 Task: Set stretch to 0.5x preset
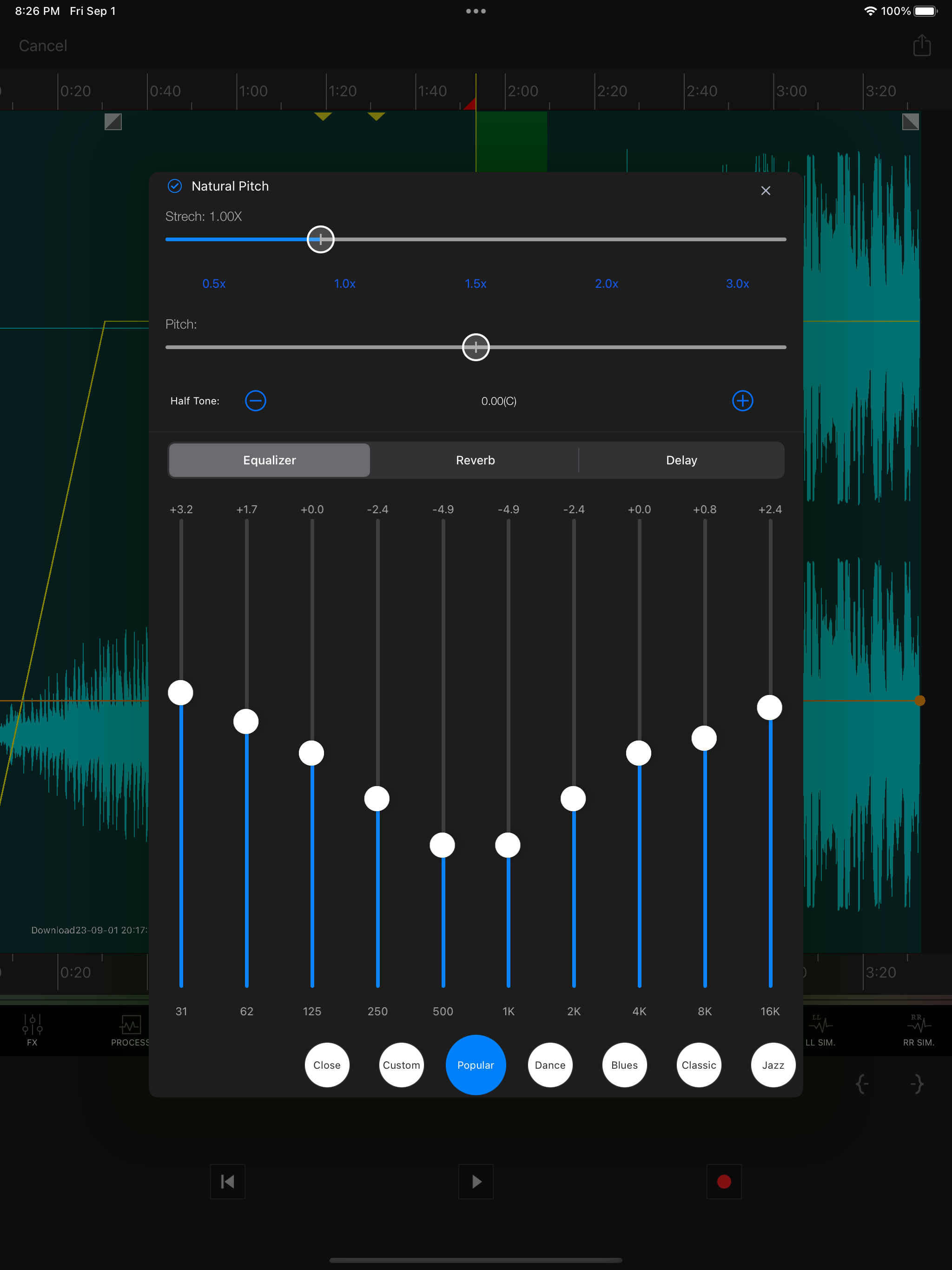[214, 284]
